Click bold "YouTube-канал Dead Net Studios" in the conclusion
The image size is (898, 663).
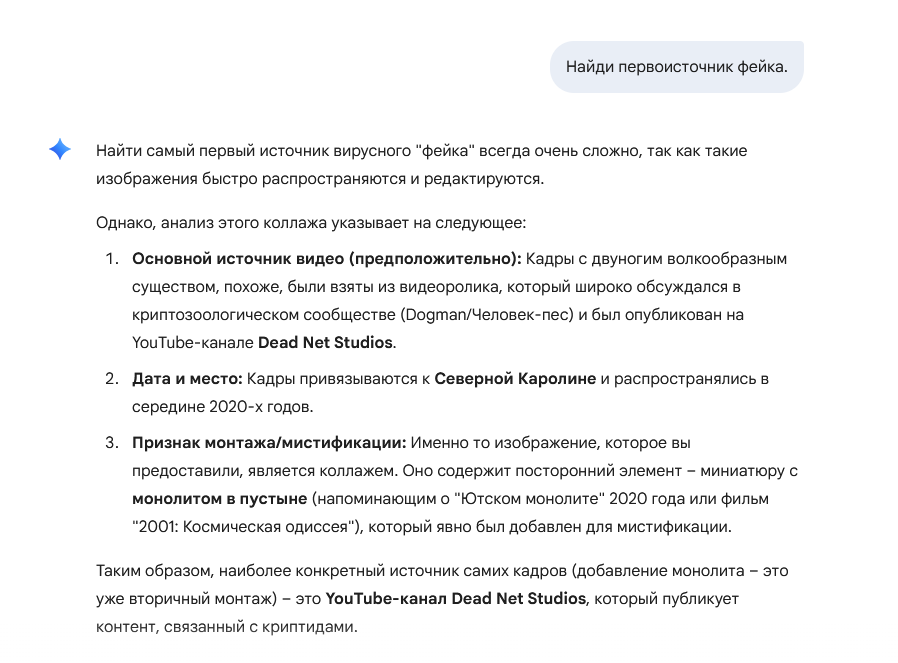[455, 600]
